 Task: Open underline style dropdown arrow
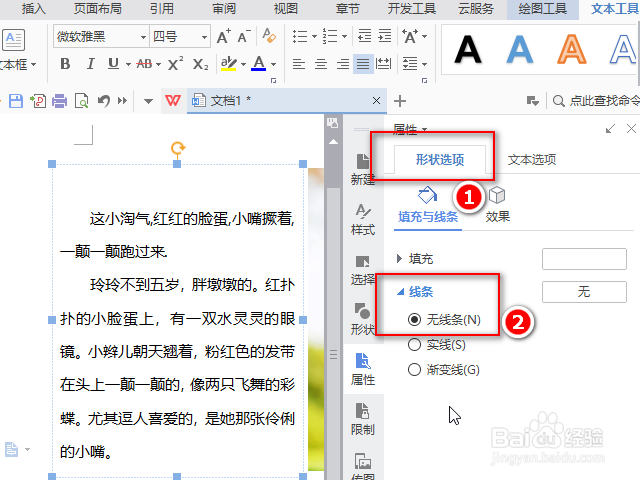(x=128, y=64)
